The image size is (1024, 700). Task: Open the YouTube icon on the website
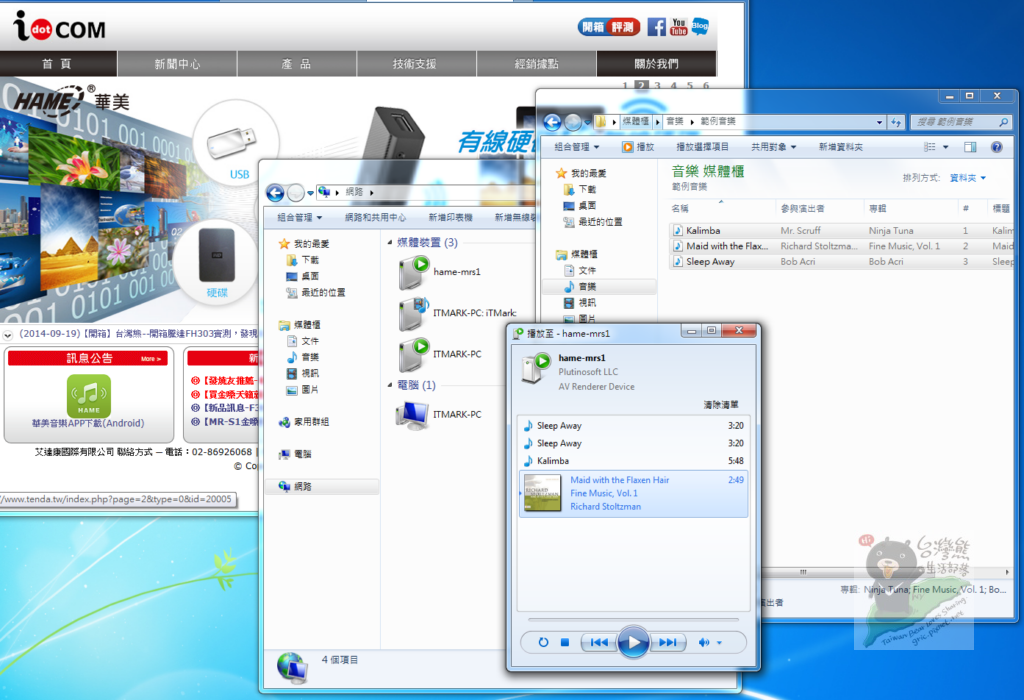click(x=679, y=27)
